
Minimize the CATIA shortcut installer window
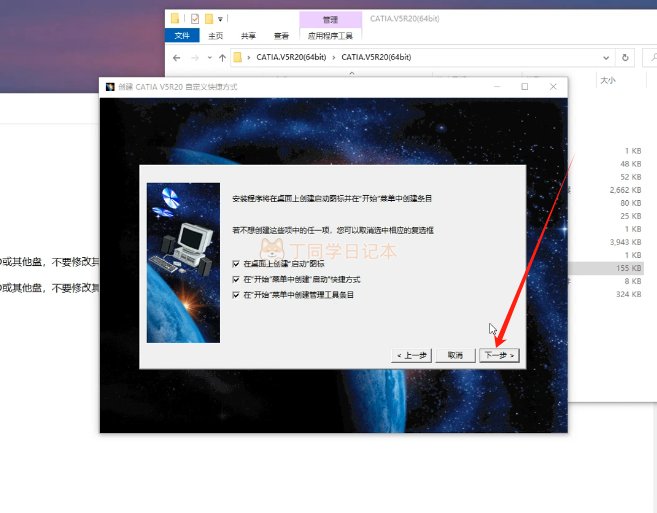point(497,86)
